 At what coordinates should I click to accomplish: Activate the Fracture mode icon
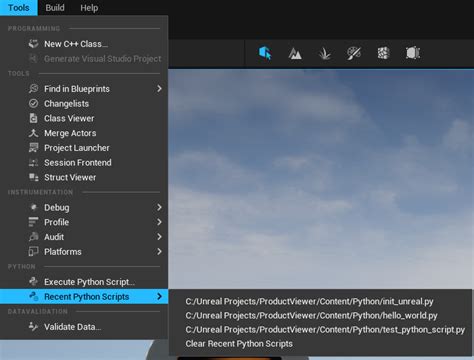pyautogui.click(x=383, y=53)
